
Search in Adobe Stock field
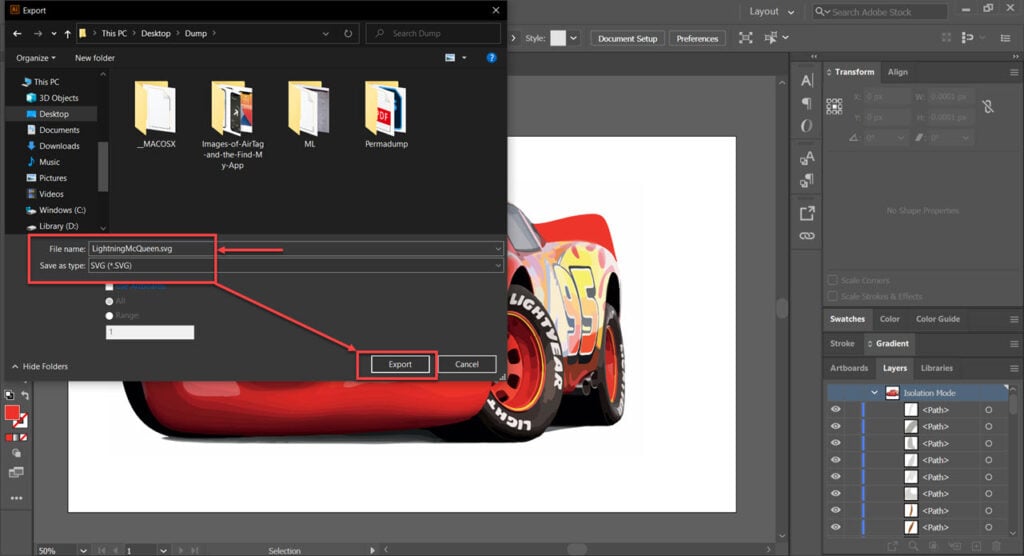pos(880,12)
